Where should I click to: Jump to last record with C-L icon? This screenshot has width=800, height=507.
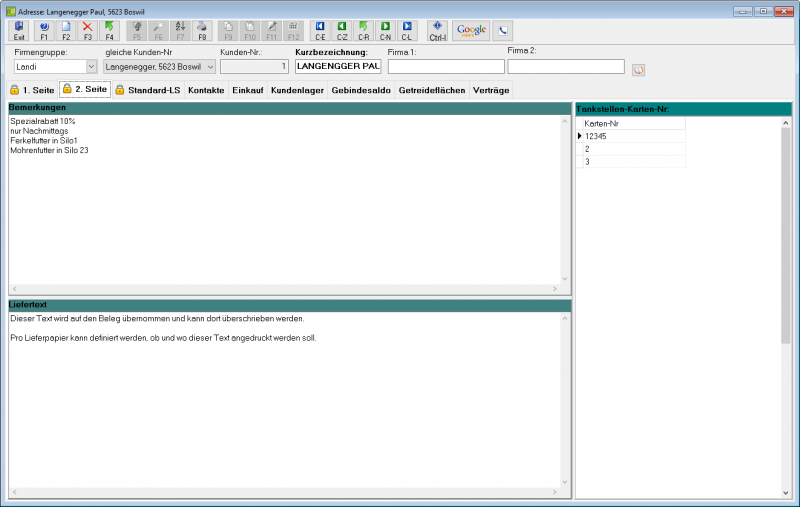click(x=407, y=31)
